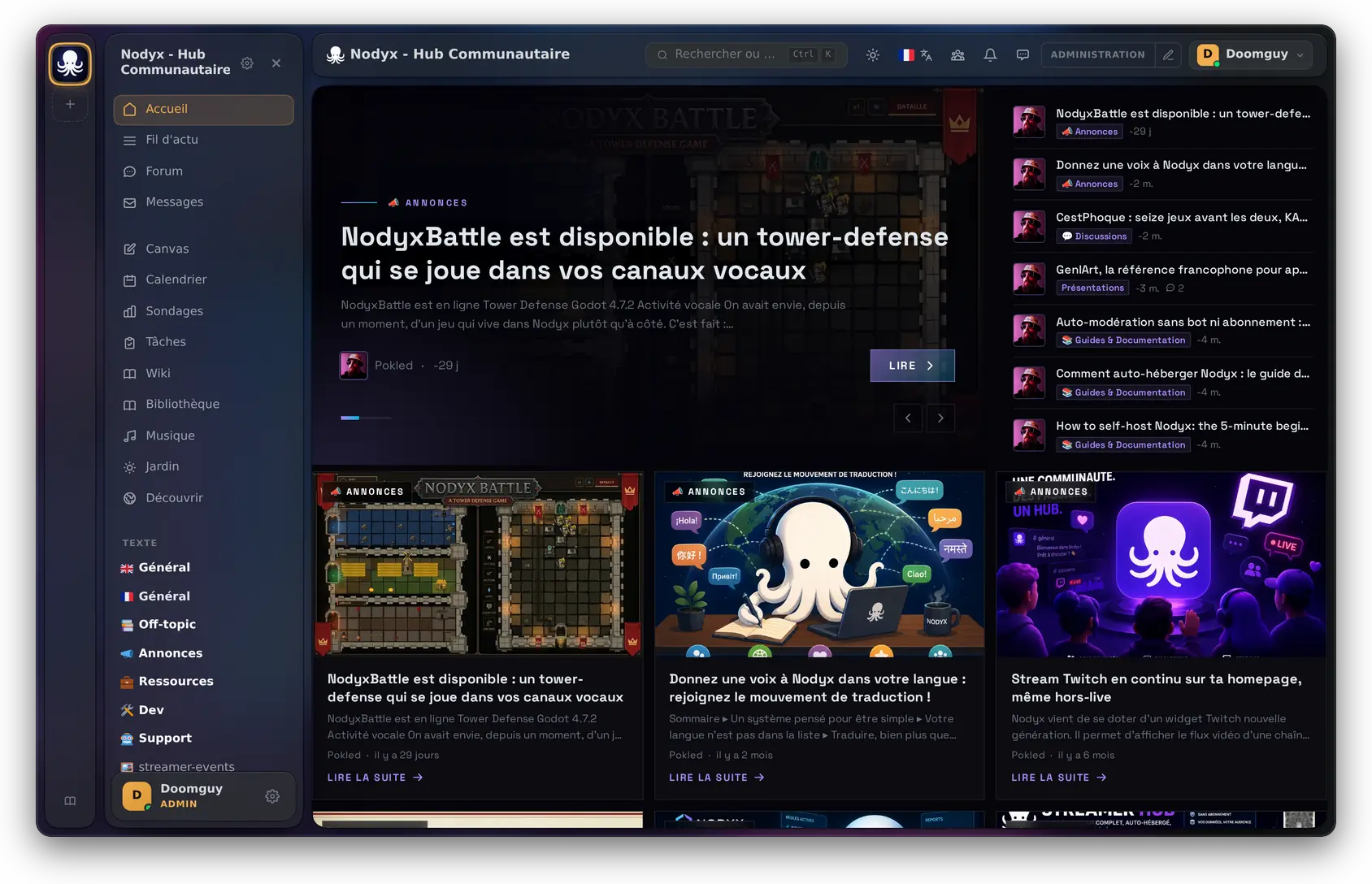Open the chat bubble icon in header
This screenshot has height=884, width=1372.
1022,54
